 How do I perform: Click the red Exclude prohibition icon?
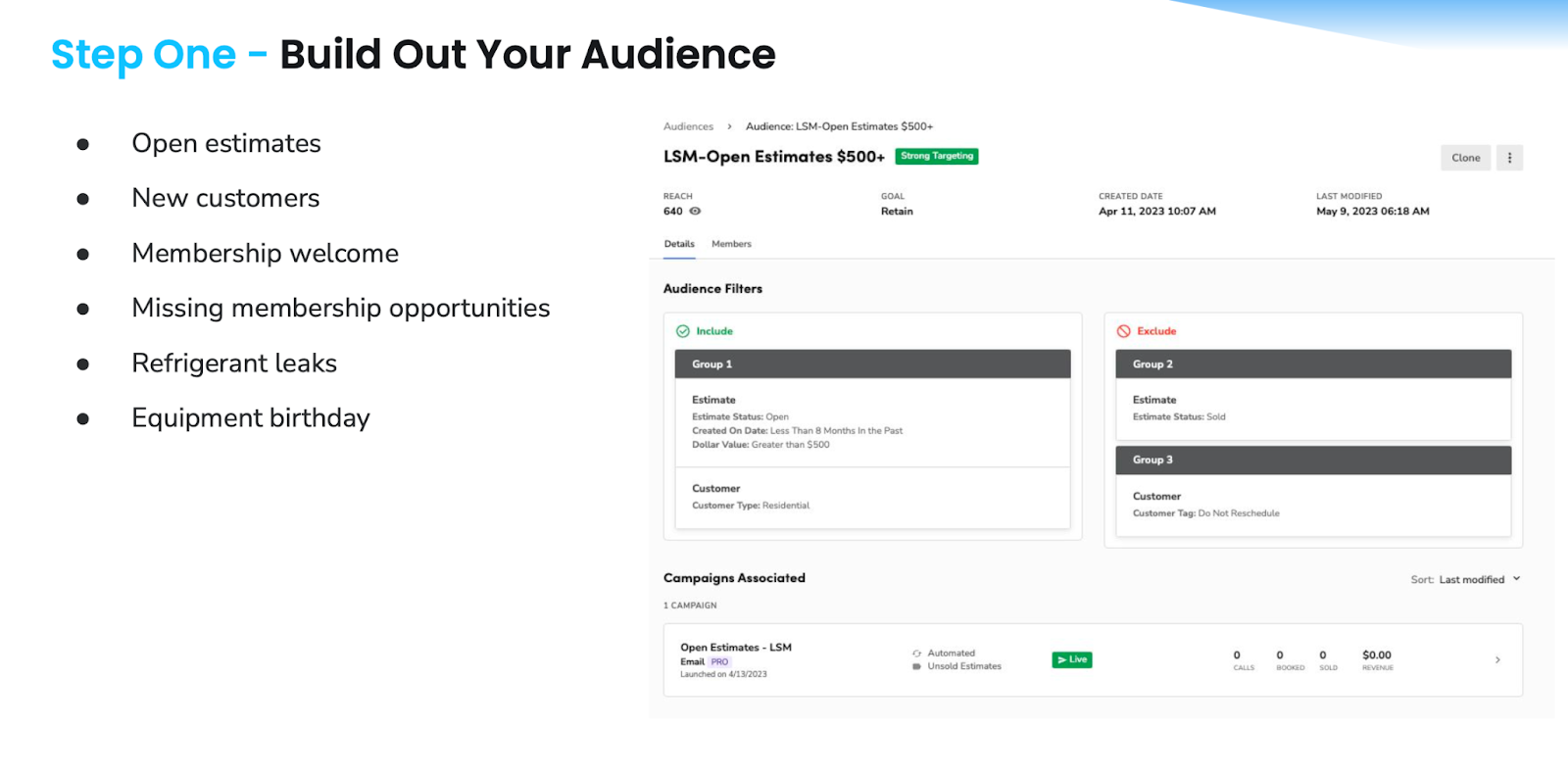click(1125, 331)
